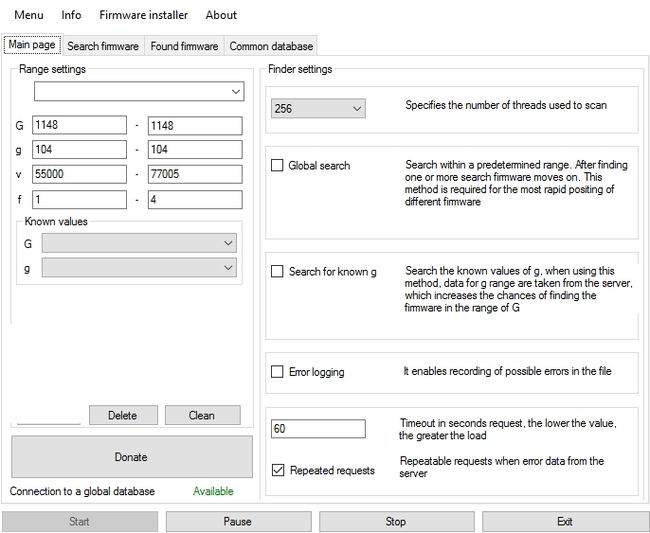Enable Error logging checkbox
The height and width of the screenshot is (533, 650).
pyautogui.click(x=278, y=372)
